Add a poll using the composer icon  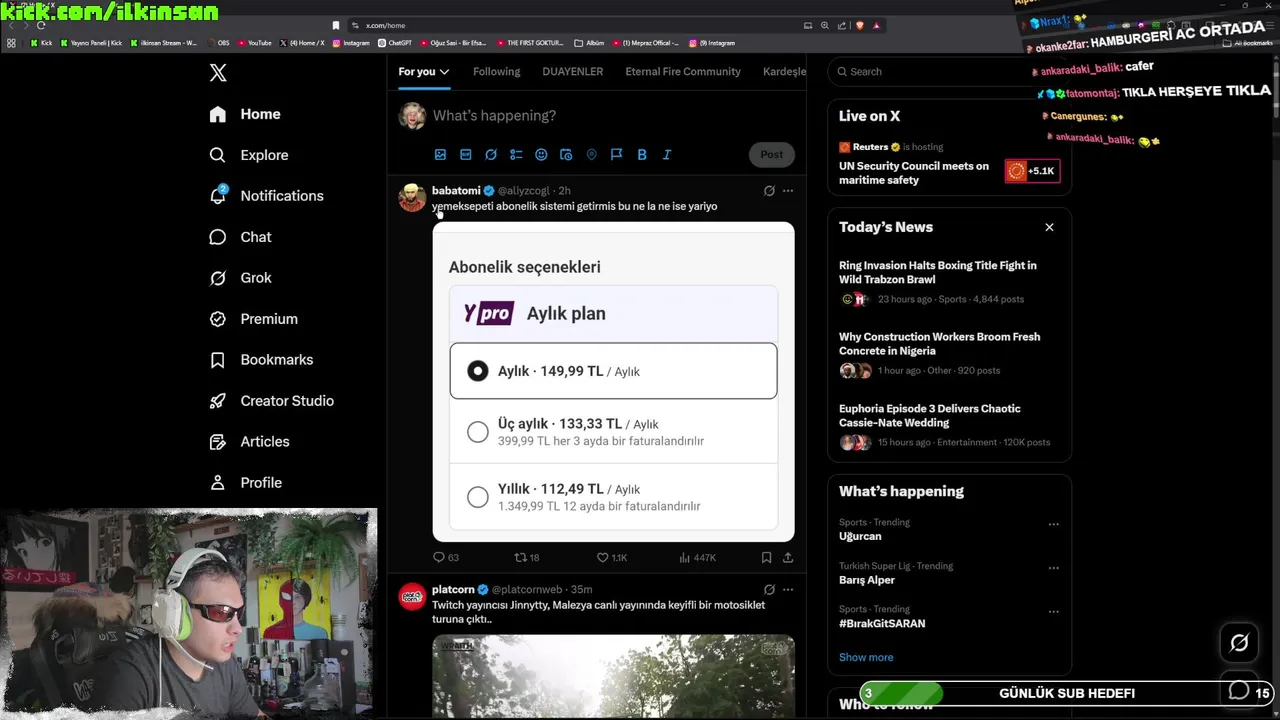click(x=516, y=154)
